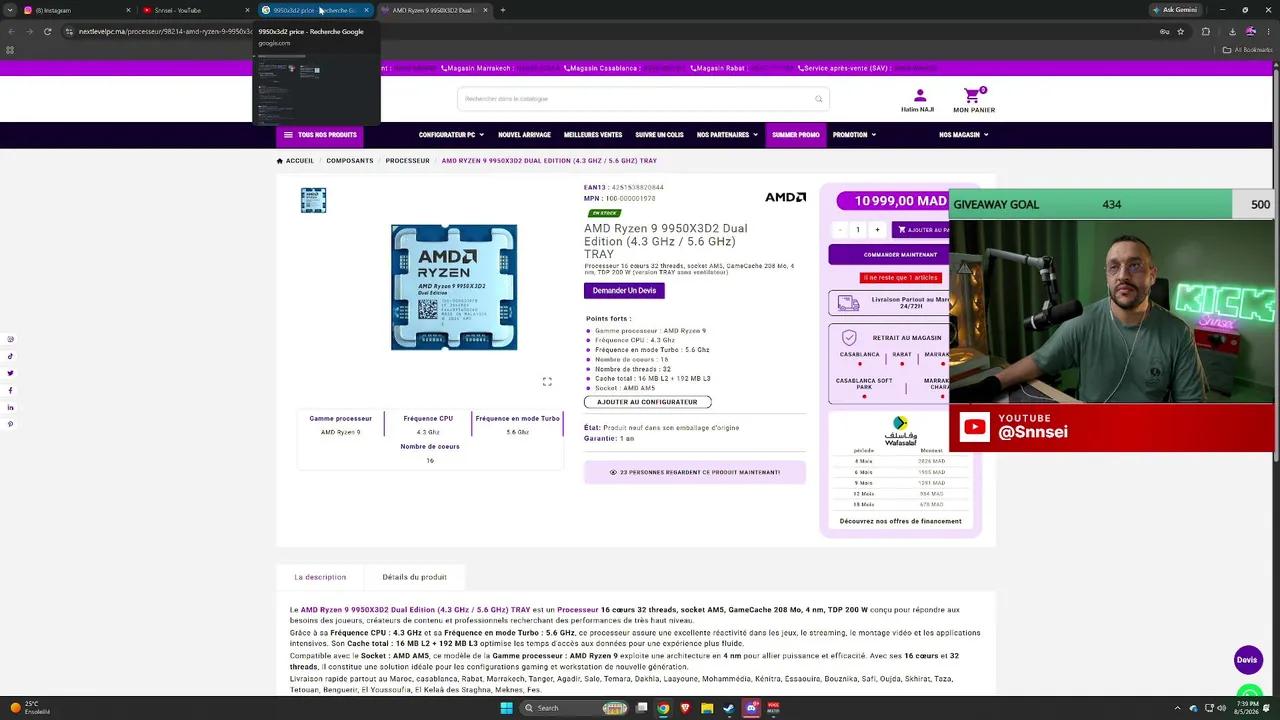Open the Découvrez nos offres de financement link
The height and width of the screenshot is (720, 1280).
901,521
